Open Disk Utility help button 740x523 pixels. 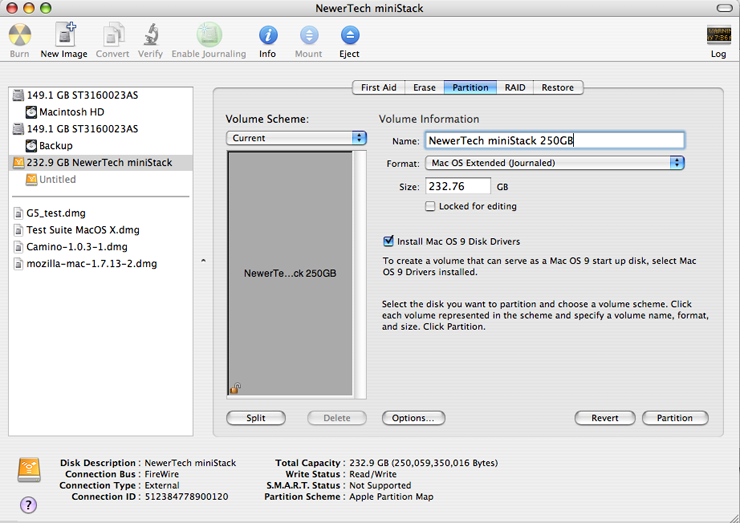(28, 505)
